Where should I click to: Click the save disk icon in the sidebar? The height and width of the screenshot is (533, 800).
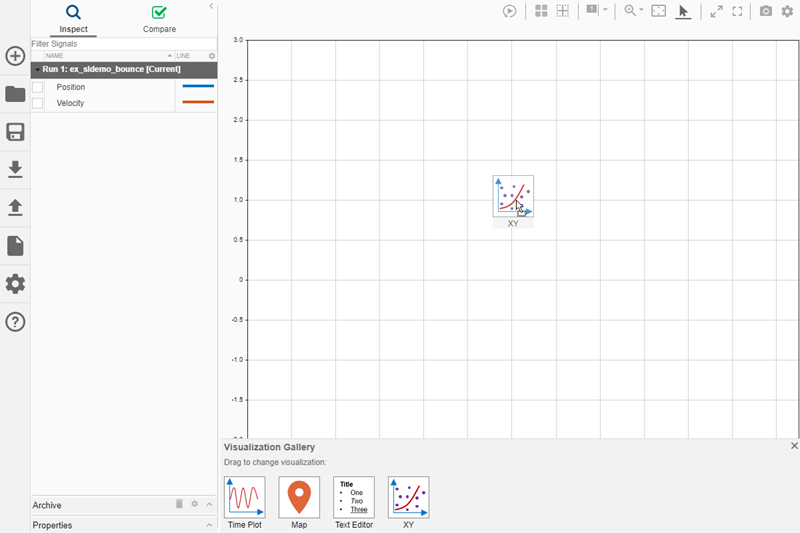pos(15,132)
